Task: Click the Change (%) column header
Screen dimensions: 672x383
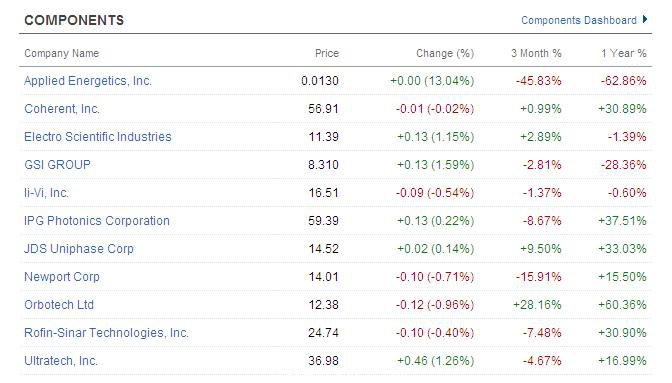Action: (x=445, y=53)
